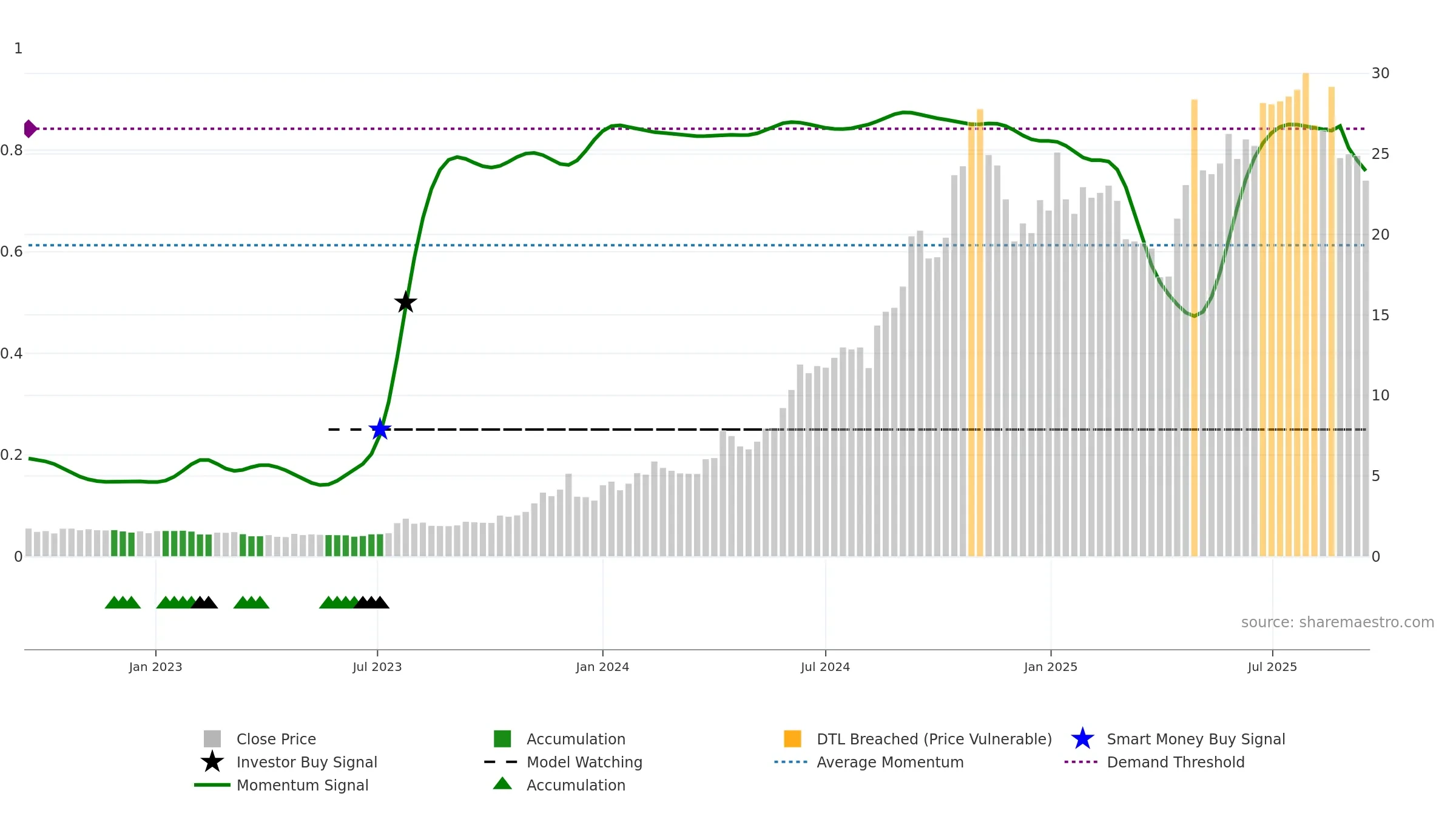Toggle the Demand Threshold legend label
Image resolution: width=1456 pixels, height=819 pixels.
coord(1176,762)
